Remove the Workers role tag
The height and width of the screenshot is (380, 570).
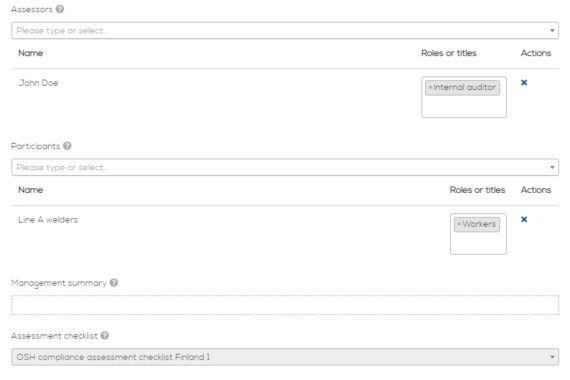coord(459,224)
